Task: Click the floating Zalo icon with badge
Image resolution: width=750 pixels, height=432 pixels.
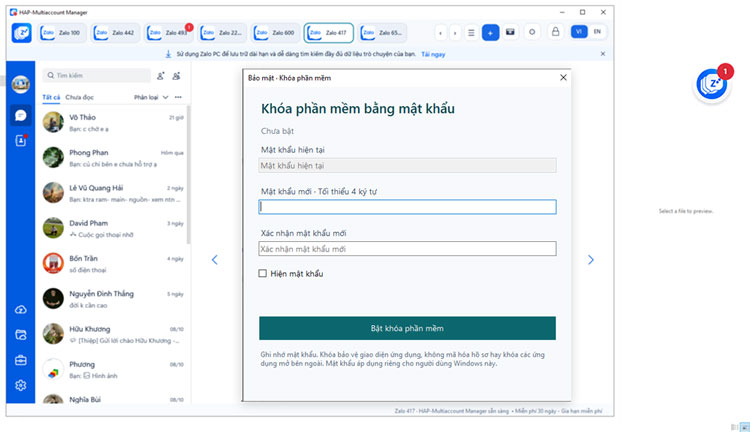Action: [x=712, y=85]
